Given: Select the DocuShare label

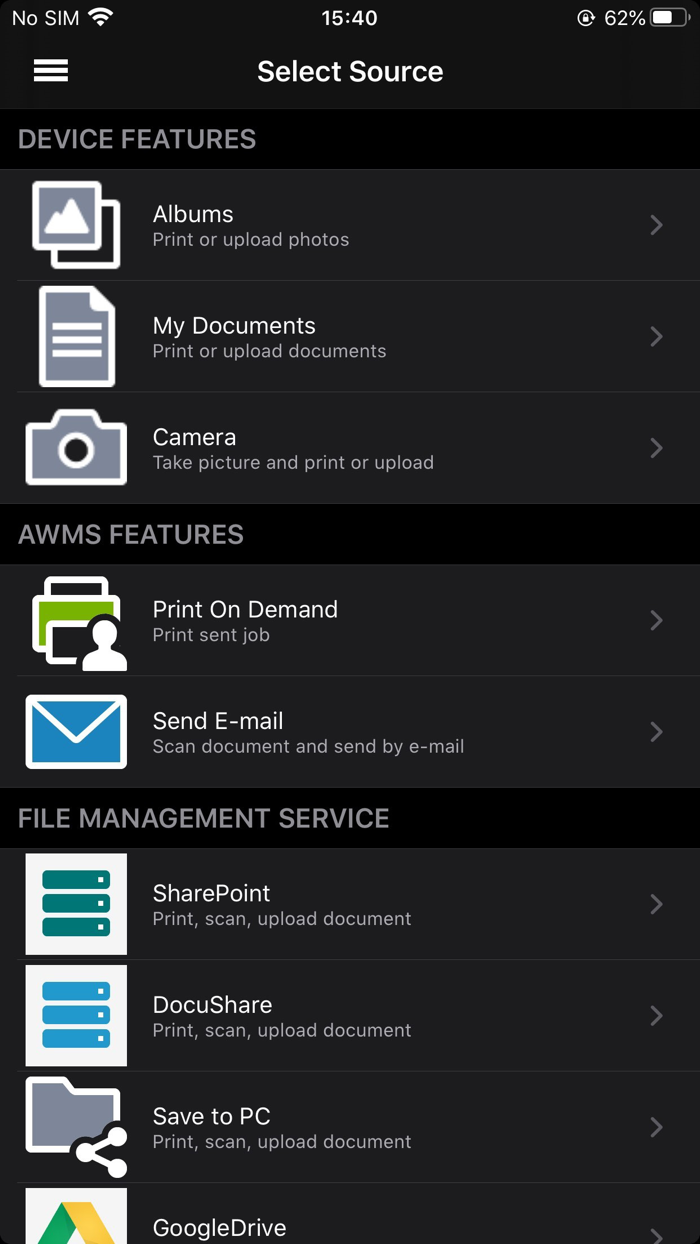Looking at the screenshot, I should (212, 1004).
